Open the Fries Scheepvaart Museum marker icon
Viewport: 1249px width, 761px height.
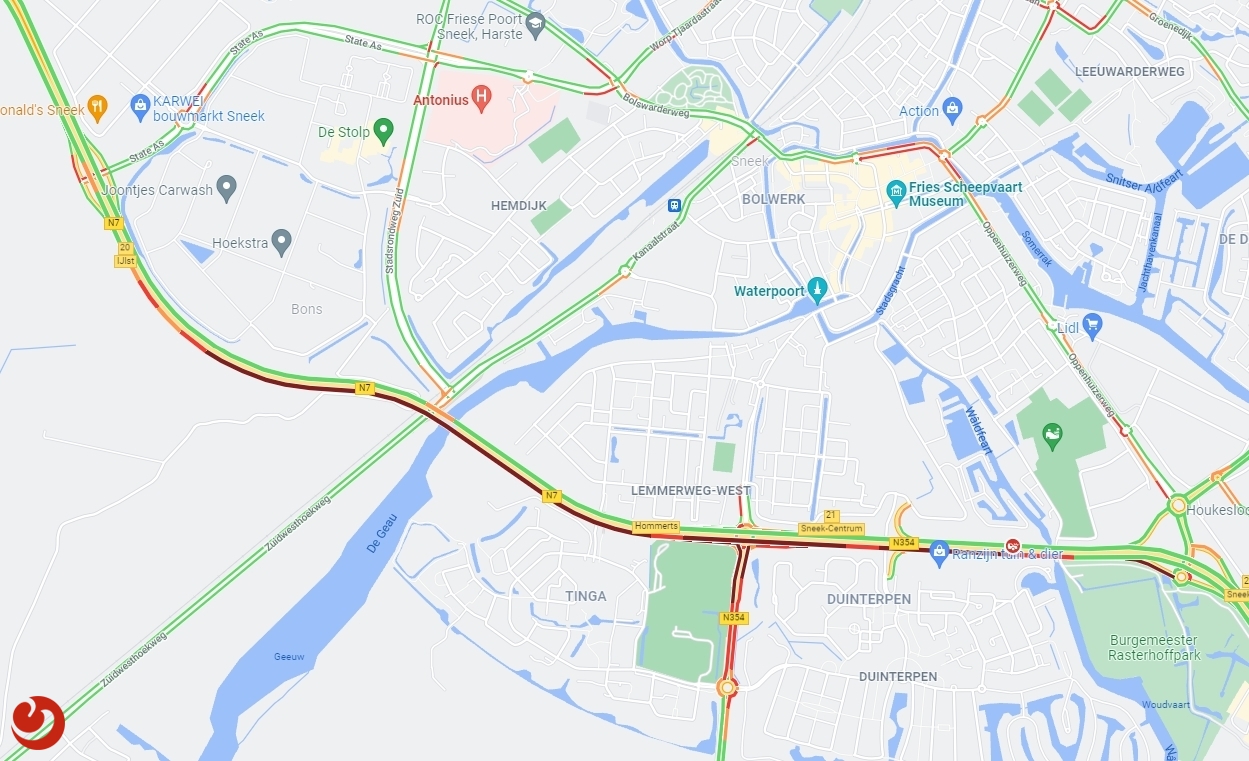click(x=896, y=190)
